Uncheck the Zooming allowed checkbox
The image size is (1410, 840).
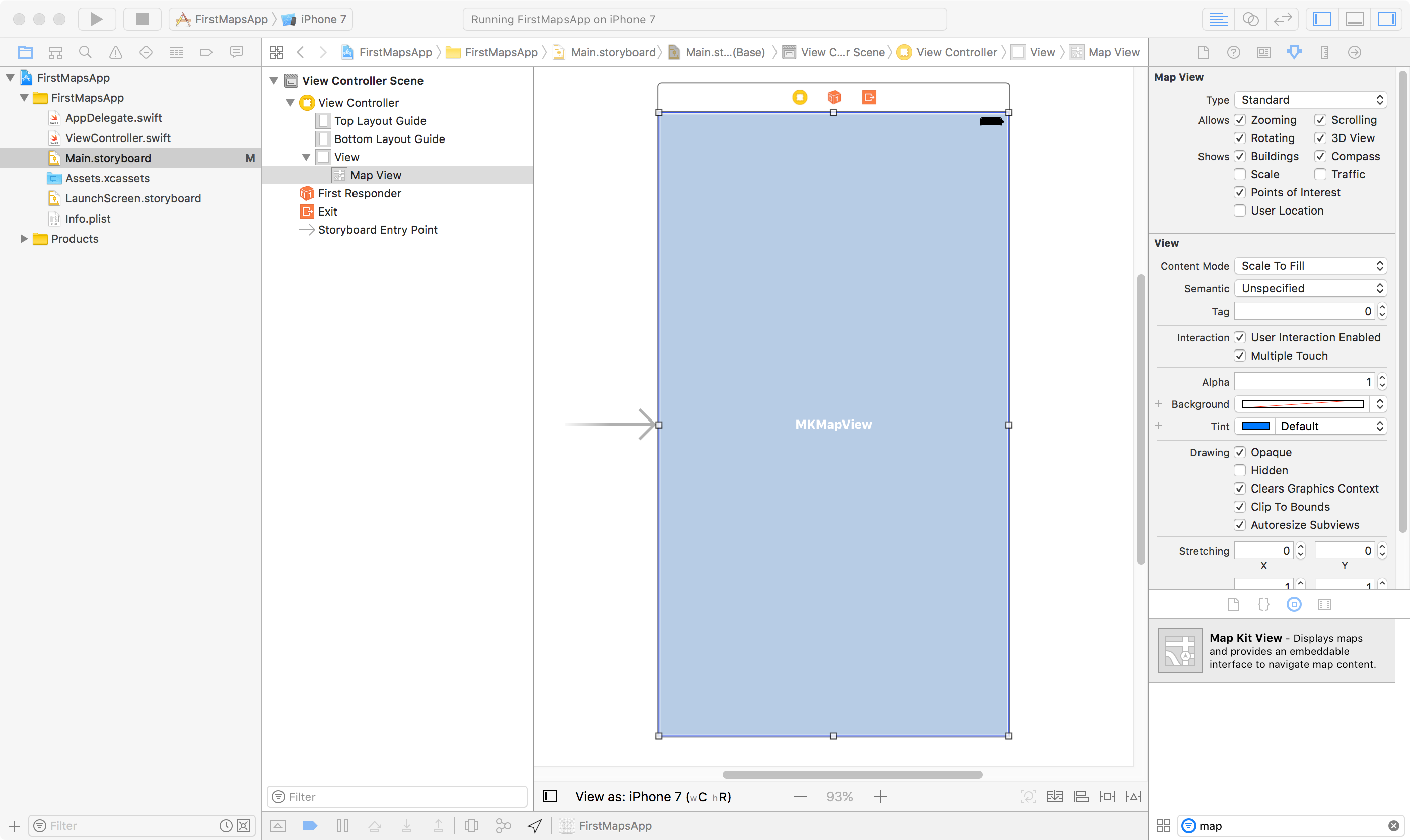click(x=1240, y=119)
